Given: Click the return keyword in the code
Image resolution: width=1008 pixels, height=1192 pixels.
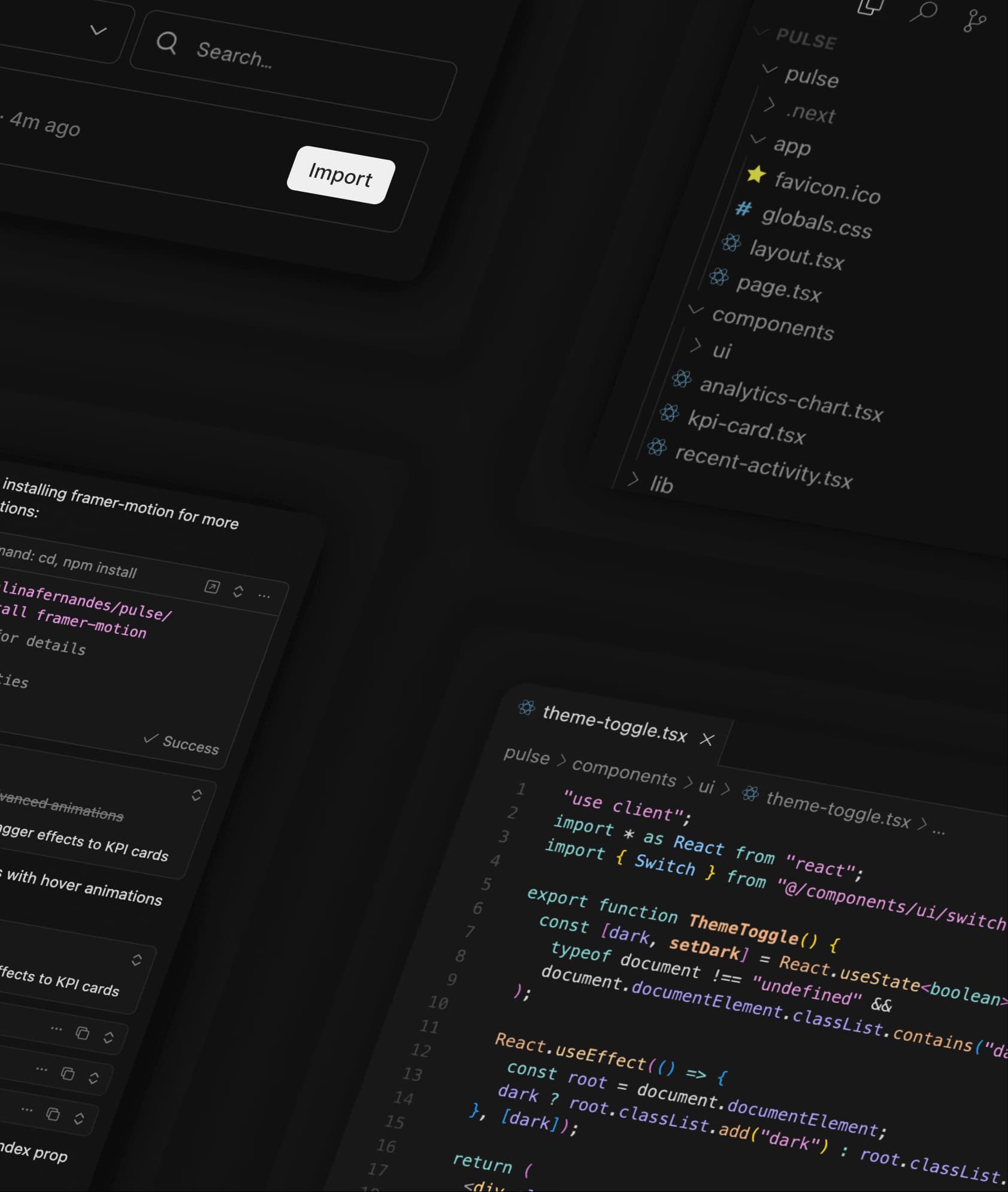Looking at the screenshot, I should (482, 1163).
